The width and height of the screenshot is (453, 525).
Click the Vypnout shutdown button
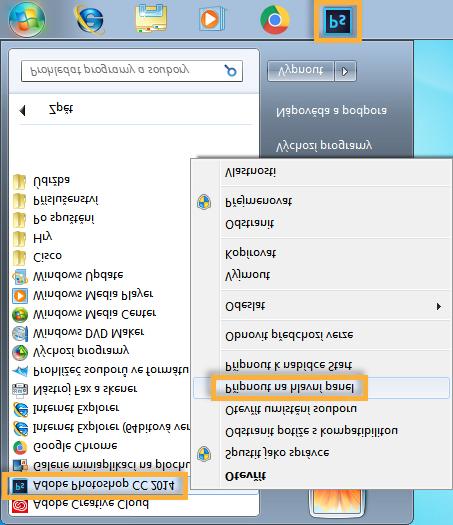301,71
